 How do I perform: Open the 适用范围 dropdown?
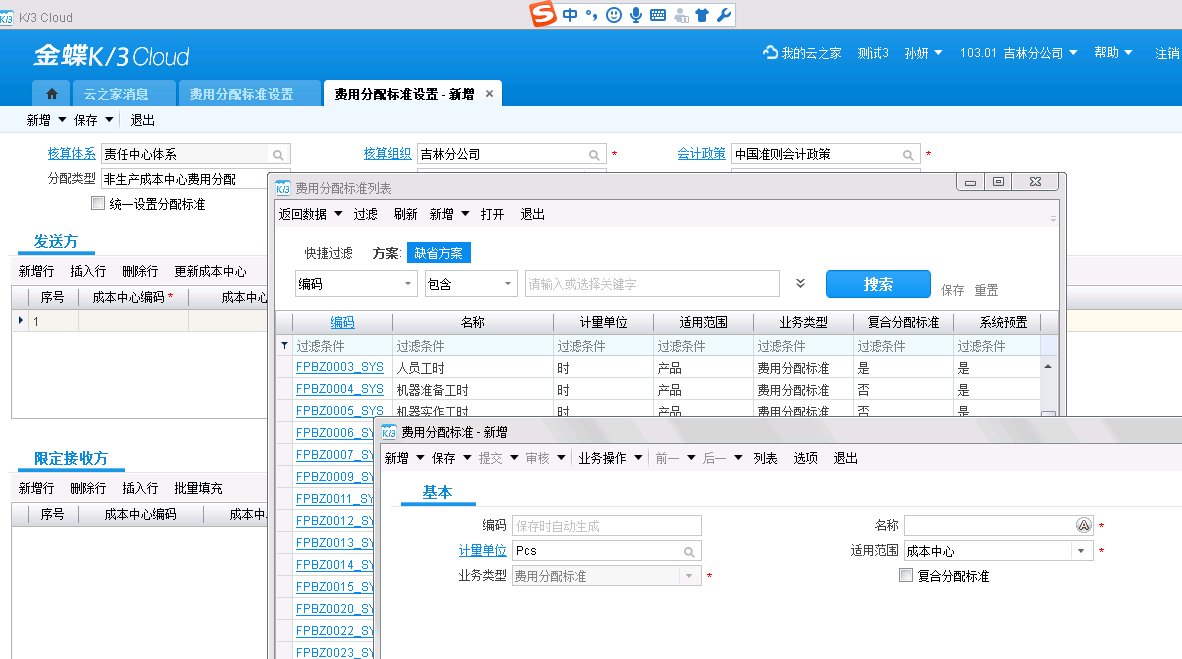(x=1082, y=550)
